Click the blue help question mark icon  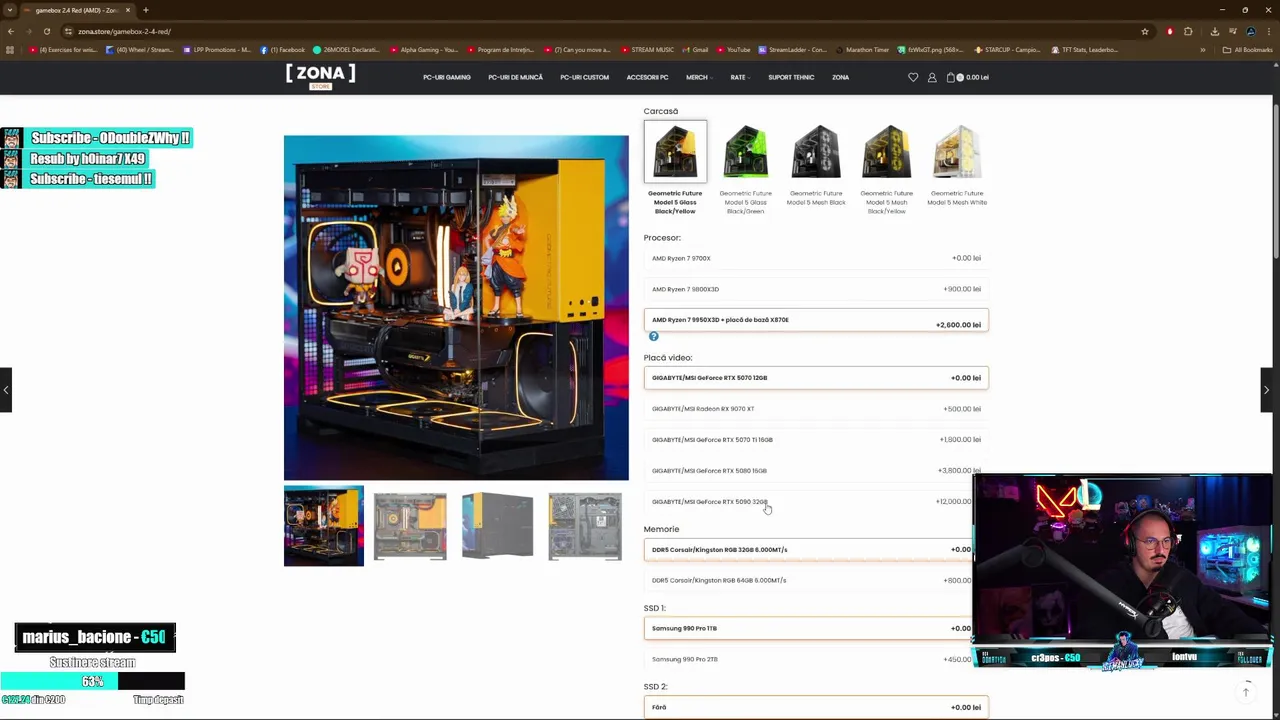tap(654, 337)
